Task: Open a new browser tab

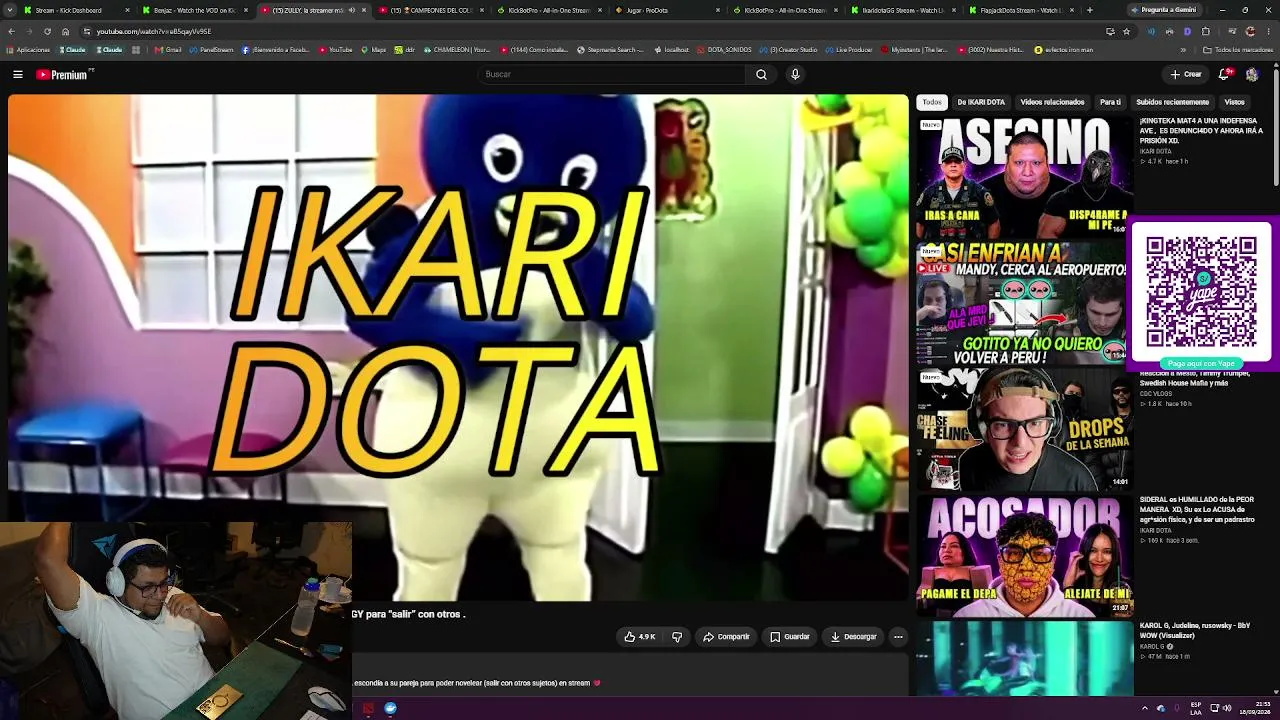Action: click(1089, 10)
